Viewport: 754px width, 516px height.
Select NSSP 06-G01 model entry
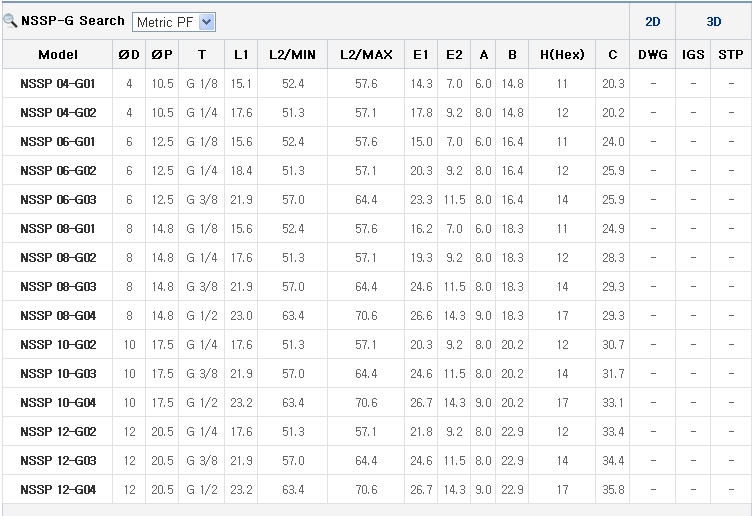click(x=58, y=142)
